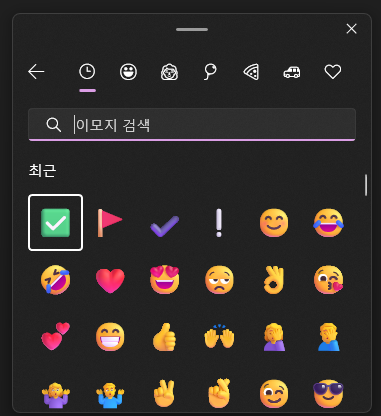
Task: Insert the woman shrugging emoji
Action: 56,395
